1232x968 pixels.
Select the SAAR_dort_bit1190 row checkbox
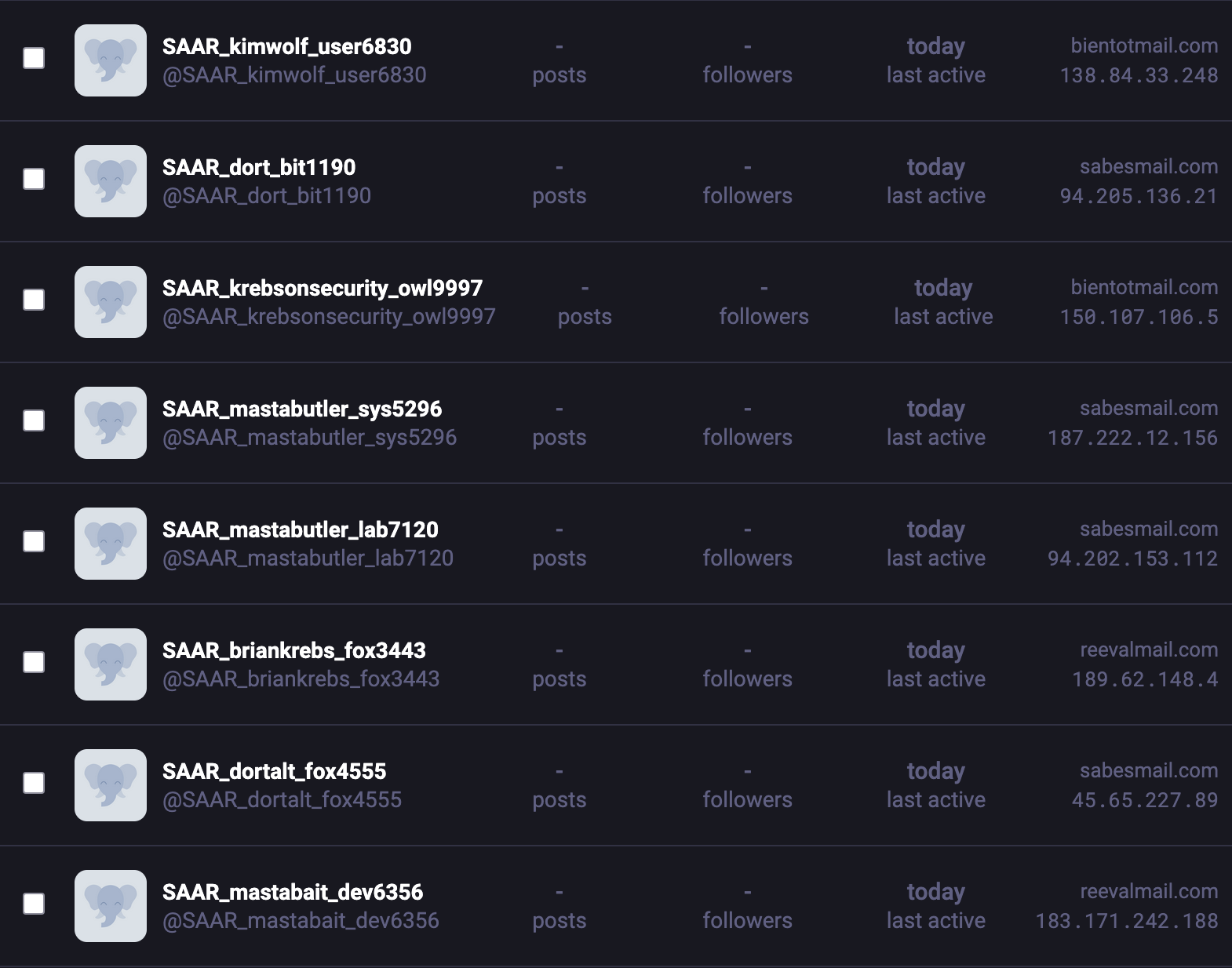[x=34, y=179]
